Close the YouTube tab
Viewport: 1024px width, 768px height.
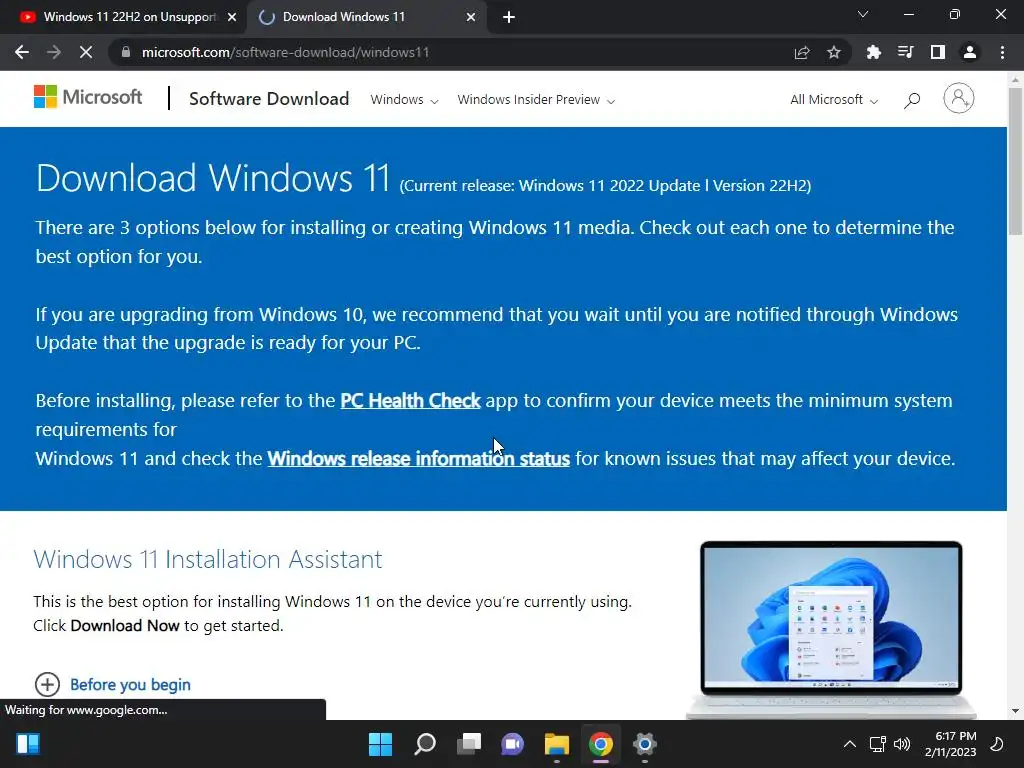(232, 18)
